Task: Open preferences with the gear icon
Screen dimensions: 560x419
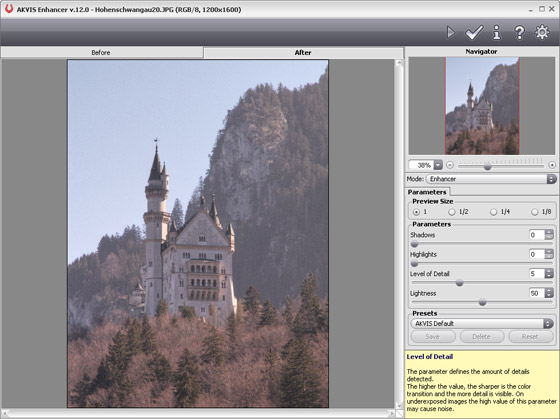Action: [542, 32]
